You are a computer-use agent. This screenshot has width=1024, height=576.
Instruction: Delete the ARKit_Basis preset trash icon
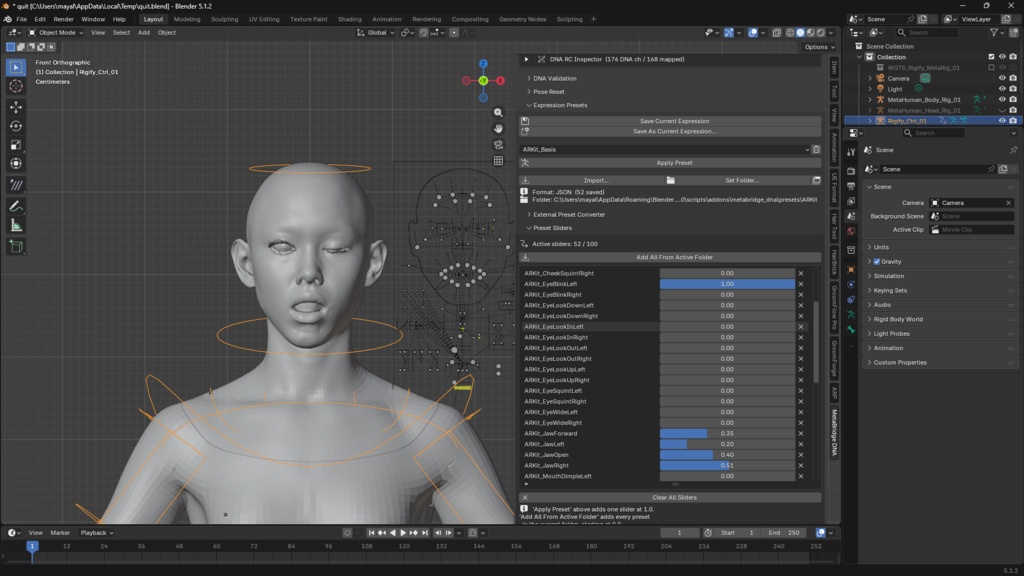click(x=816, y=150)
